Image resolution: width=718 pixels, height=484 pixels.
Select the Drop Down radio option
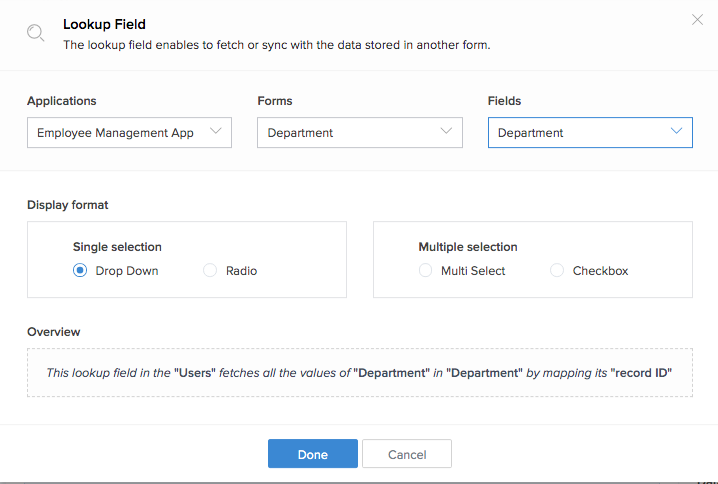80,270
